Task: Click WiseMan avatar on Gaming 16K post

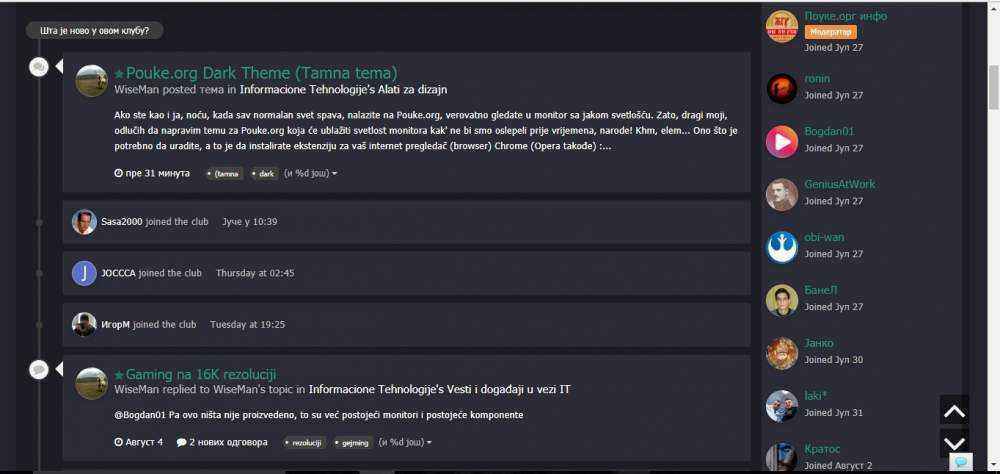Action: (x=91, y=383)
